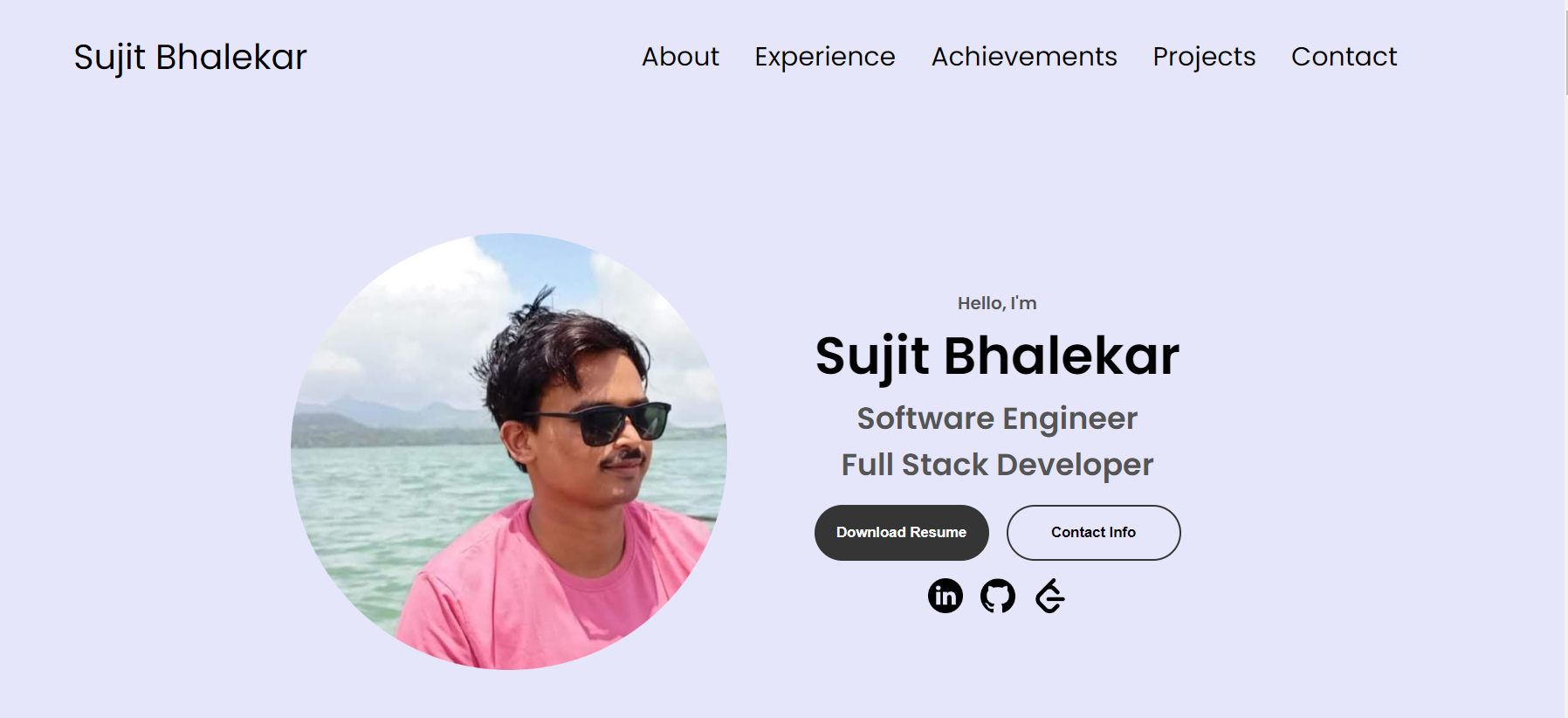The width and height of the screenshot is (1568, 718).
Task: Click the Sujit Bhalekar header logo text
Action: coord(190,58)
